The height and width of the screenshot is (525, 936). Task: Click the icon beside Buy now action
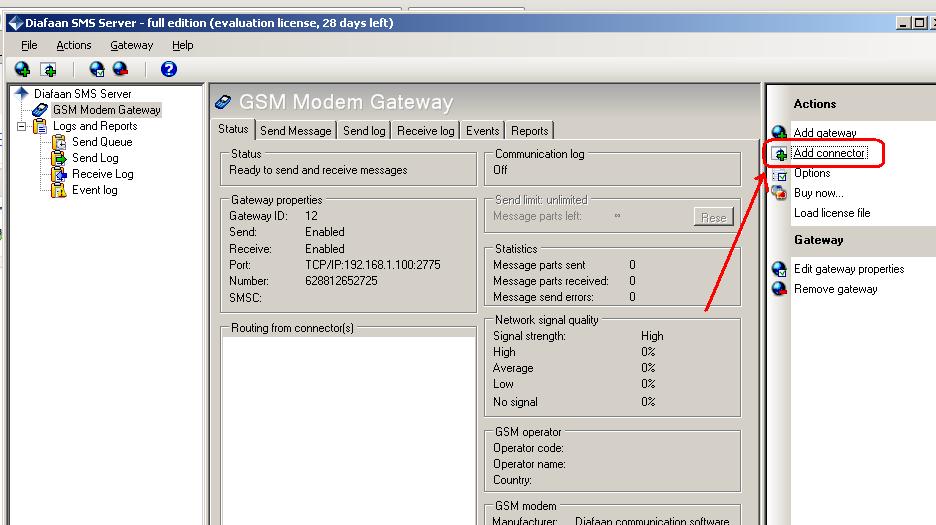(779, 193)
